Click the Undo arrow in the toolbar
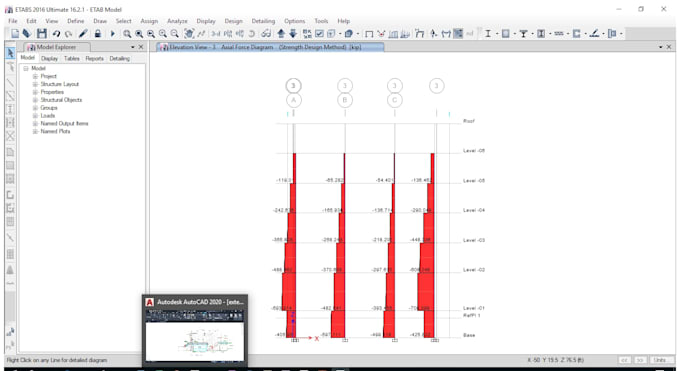 56,33
